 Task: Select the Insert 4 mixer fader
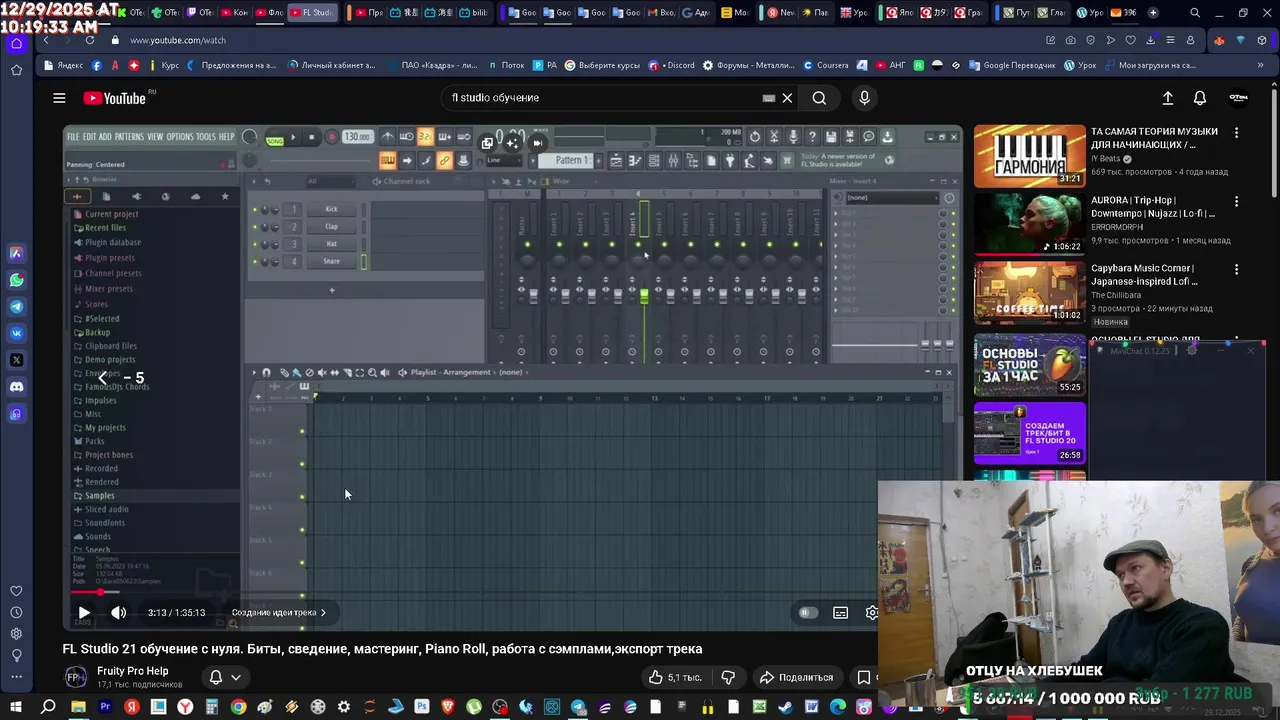(x=644, y=296)
